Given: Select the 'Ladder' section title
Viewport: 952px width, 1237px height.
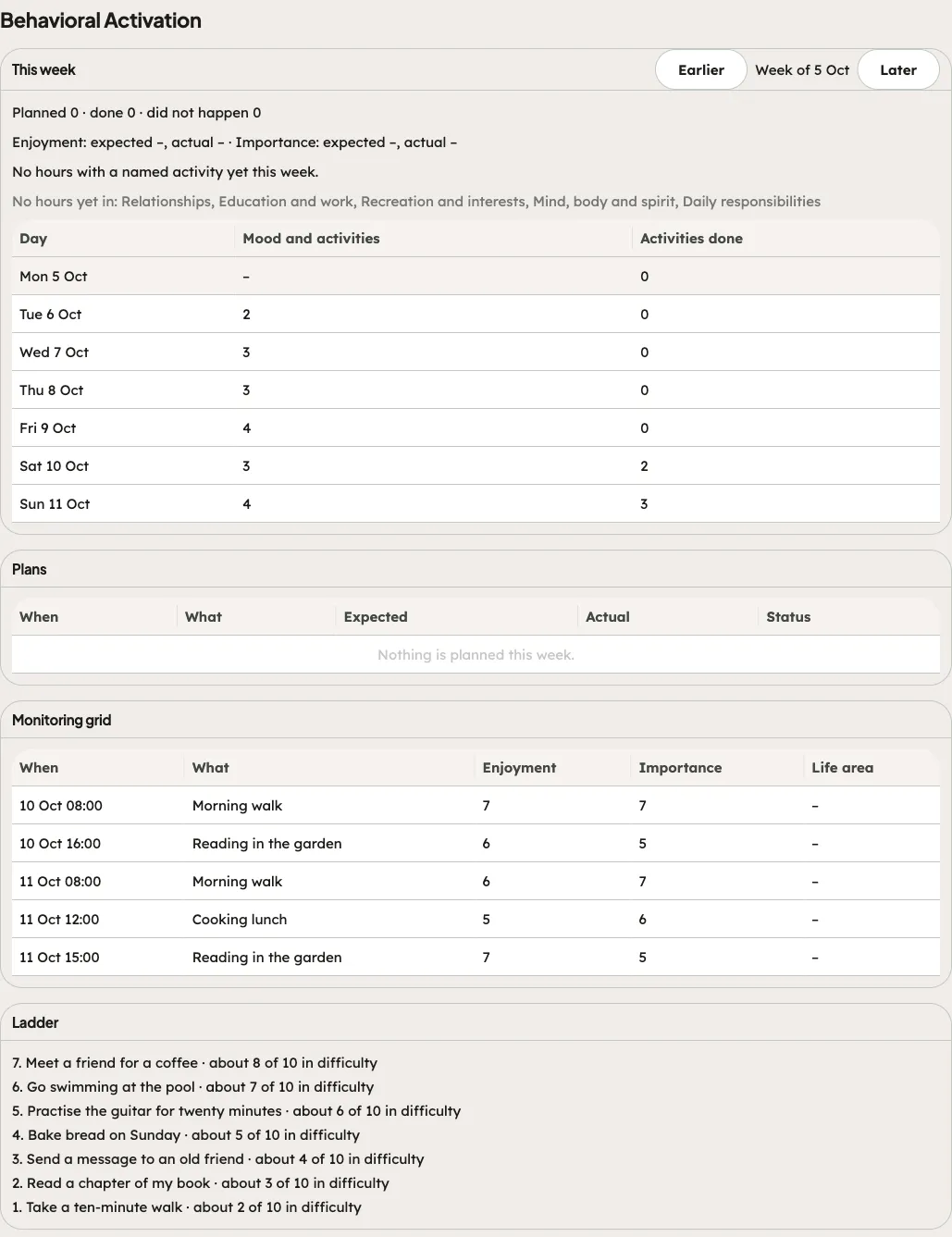Looking at the screenshot, I should [x=35, y=1023].
